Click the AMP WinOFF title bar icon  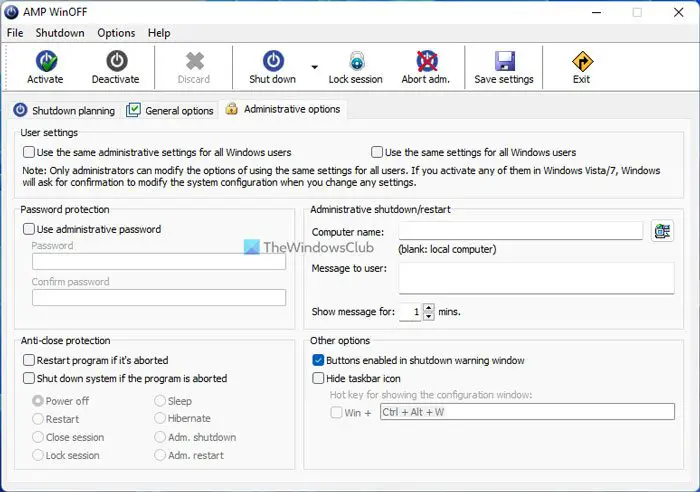tap(11, 12)
